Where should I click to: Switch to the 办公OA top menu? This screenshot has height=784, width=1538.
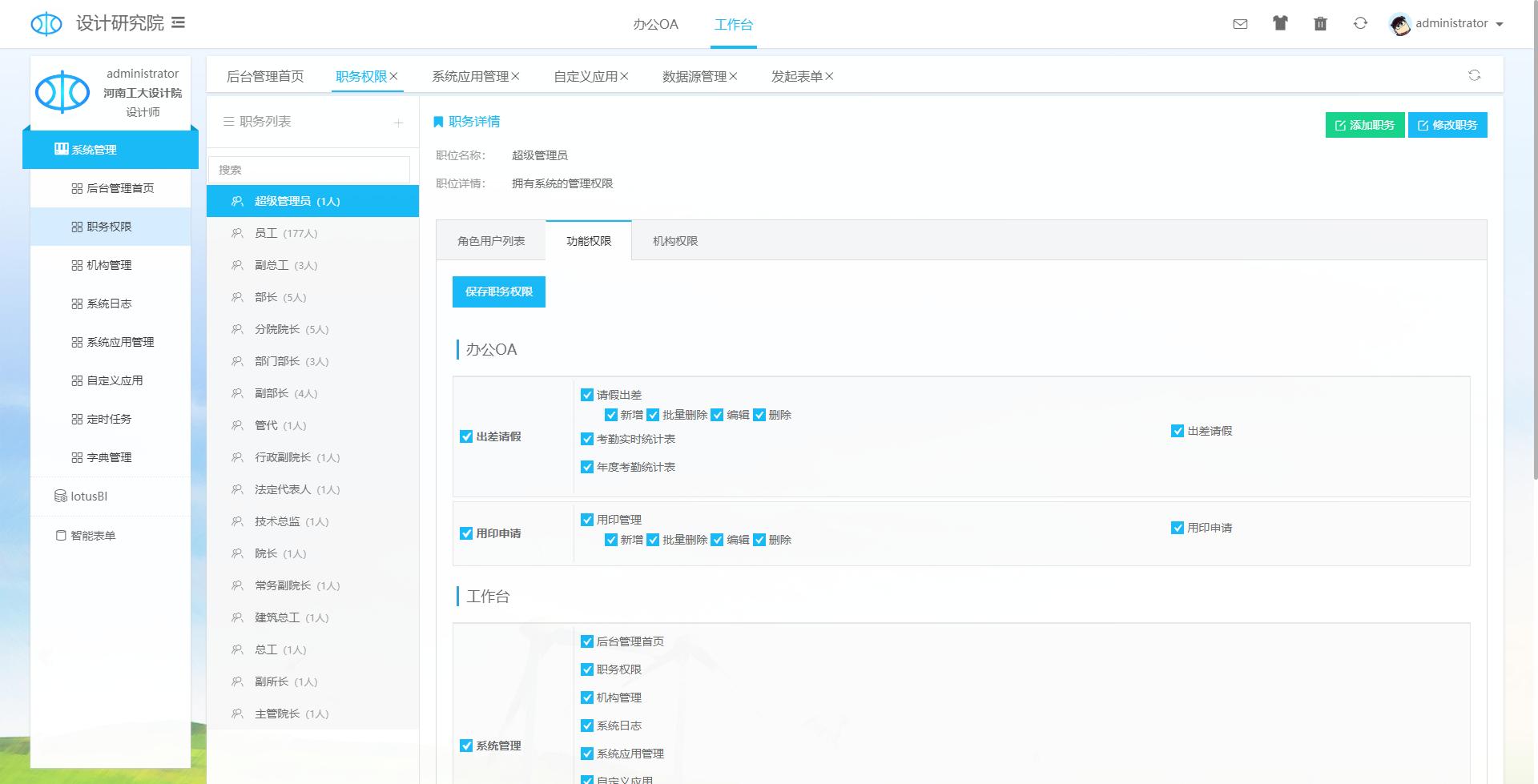(655, 24)
